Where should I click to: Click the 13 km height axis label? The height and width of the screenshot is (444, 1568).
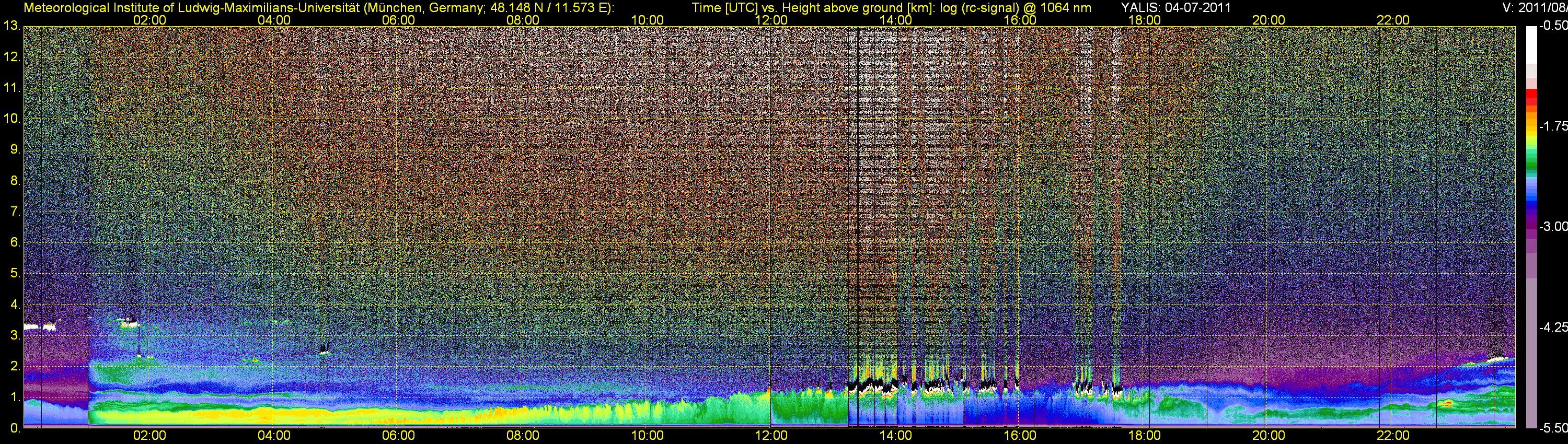point(11,26)
